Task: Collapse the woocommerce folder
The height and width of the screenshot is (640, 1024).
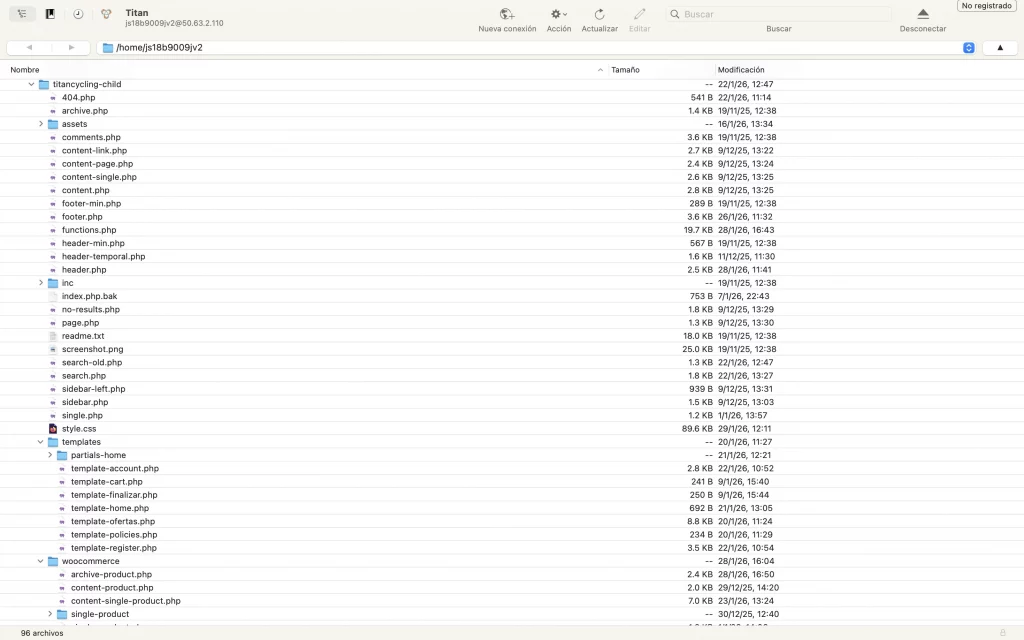Action: [40, 561]
